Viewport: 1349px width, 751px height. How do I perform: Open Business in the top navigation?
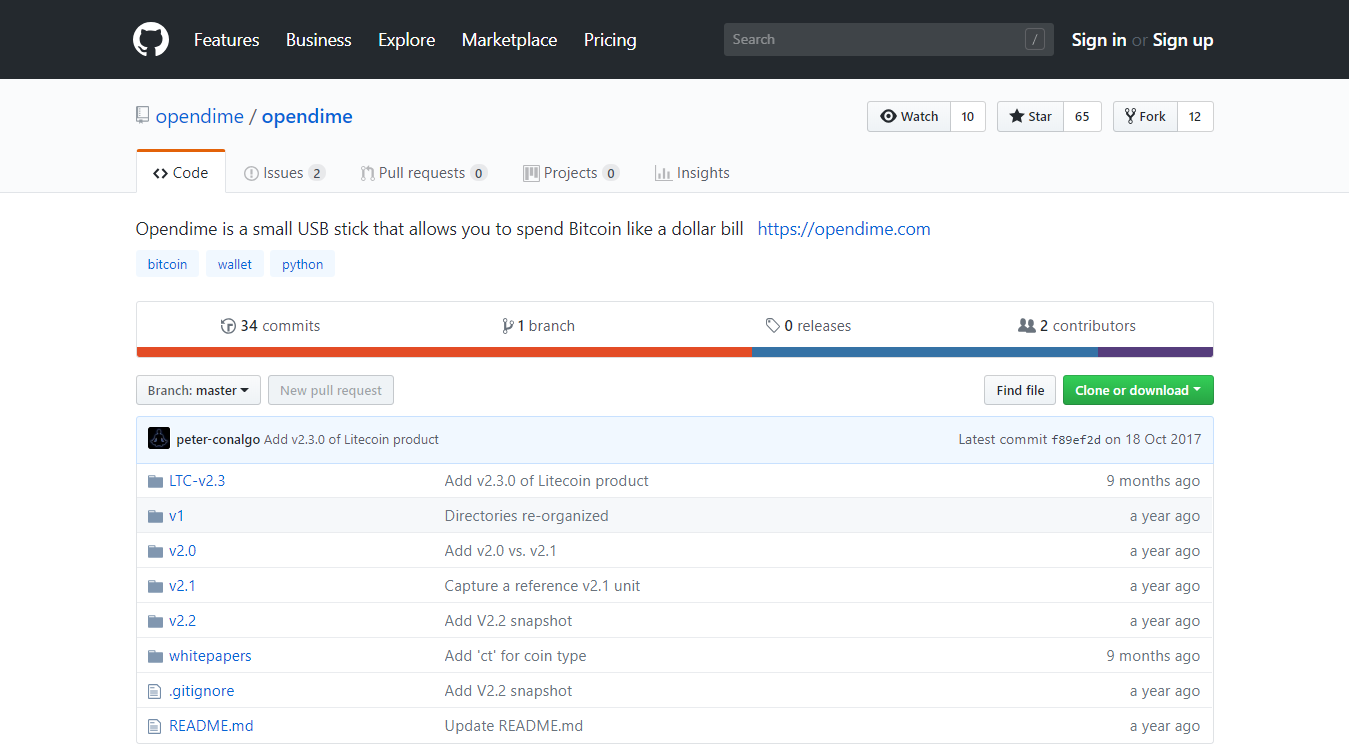coord(319,40)
